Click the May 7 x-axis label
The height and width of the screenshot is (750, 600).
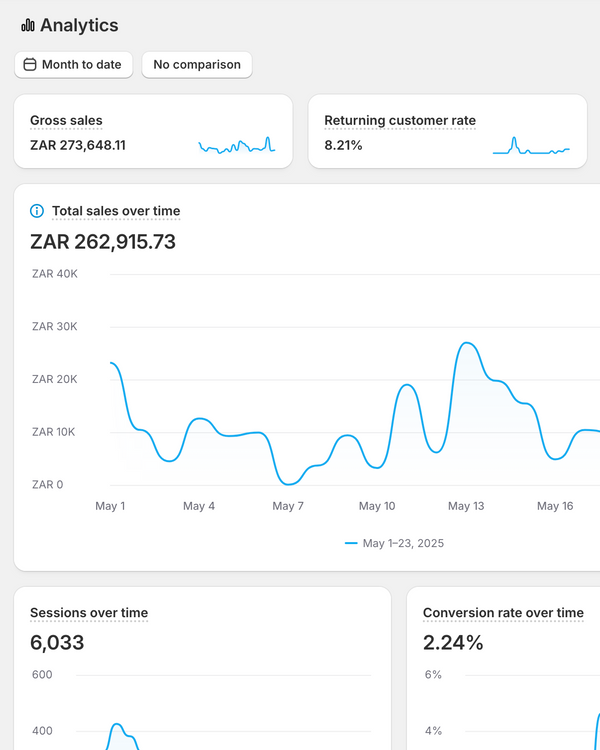coord(288,506)
